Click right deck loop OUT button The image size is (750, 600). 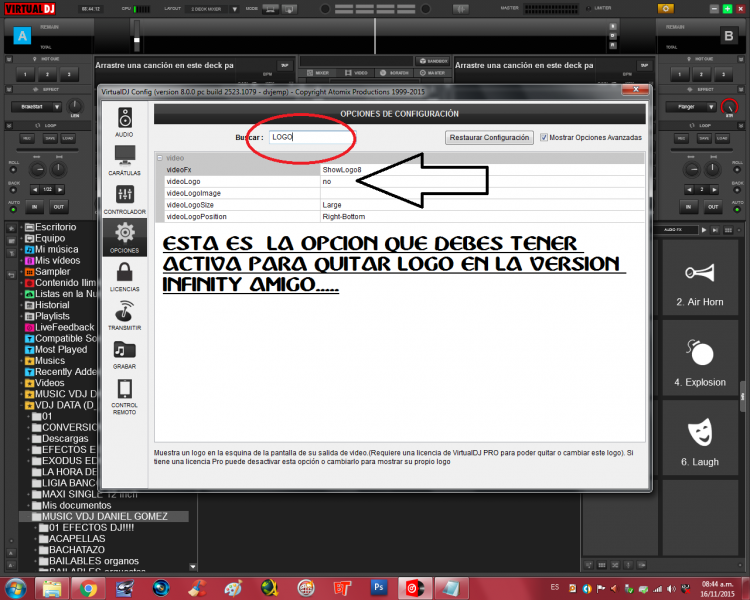pyautogui.click(x=713, y=207)
